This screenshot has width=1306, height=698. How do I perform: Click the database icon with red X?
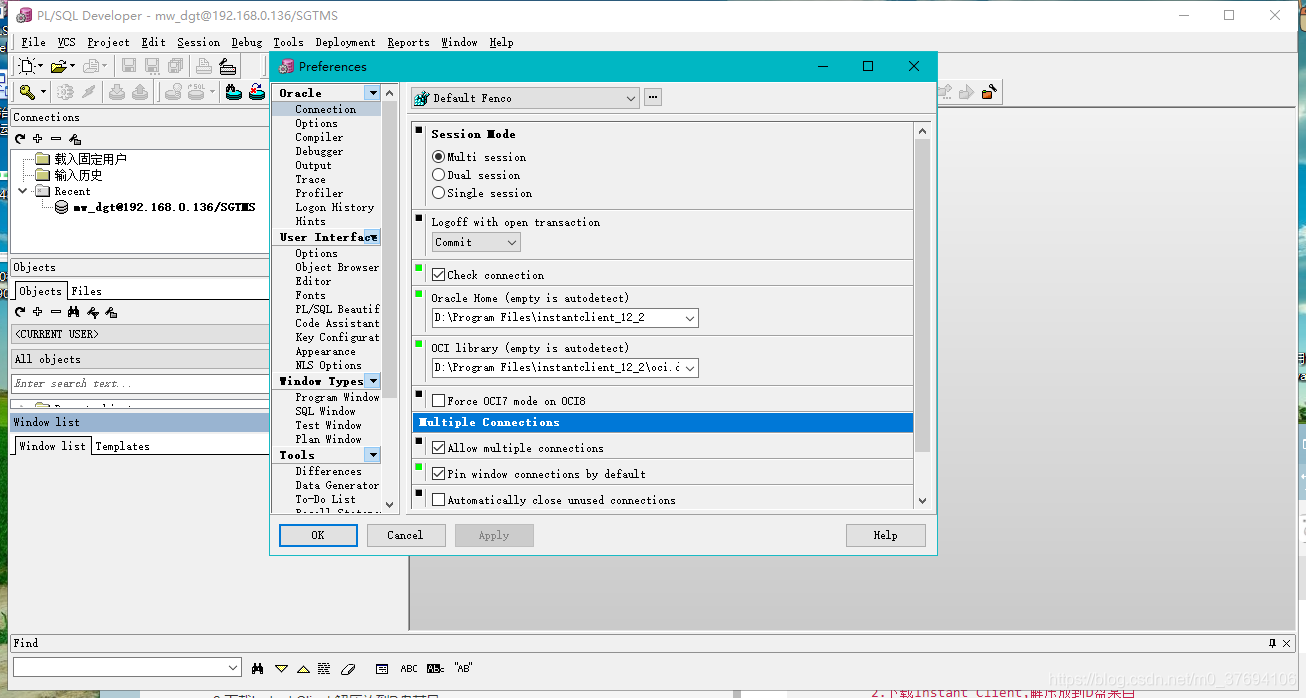coord(257,92)
